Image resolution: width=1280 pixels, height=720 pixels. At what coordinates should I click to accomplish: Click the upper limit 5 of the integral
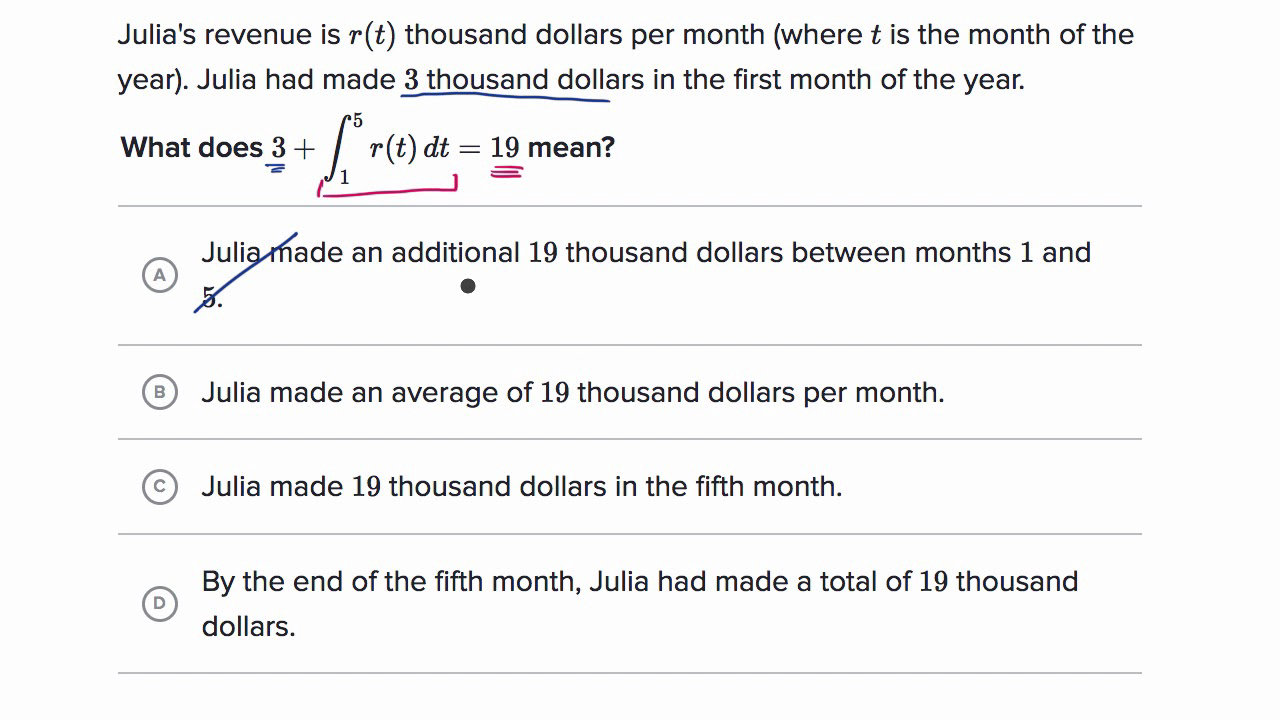click(357, 121)
